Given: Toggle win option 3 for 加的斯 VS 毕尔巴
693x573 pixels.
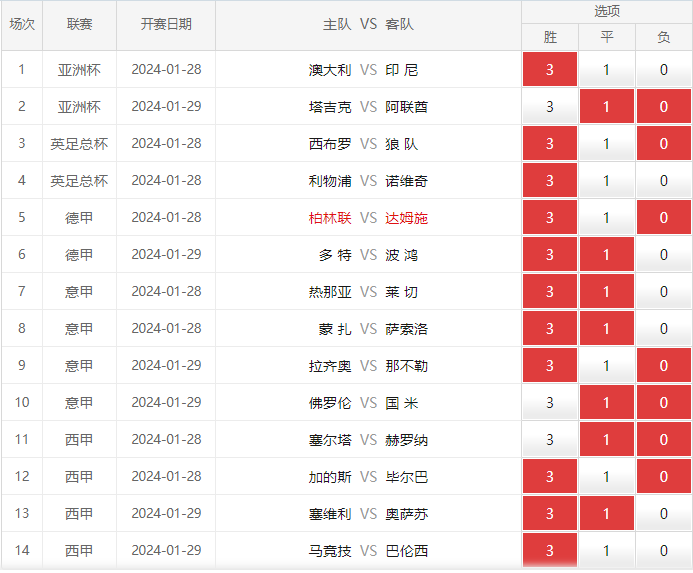Looking at the screenshot, I should point(549,477).
